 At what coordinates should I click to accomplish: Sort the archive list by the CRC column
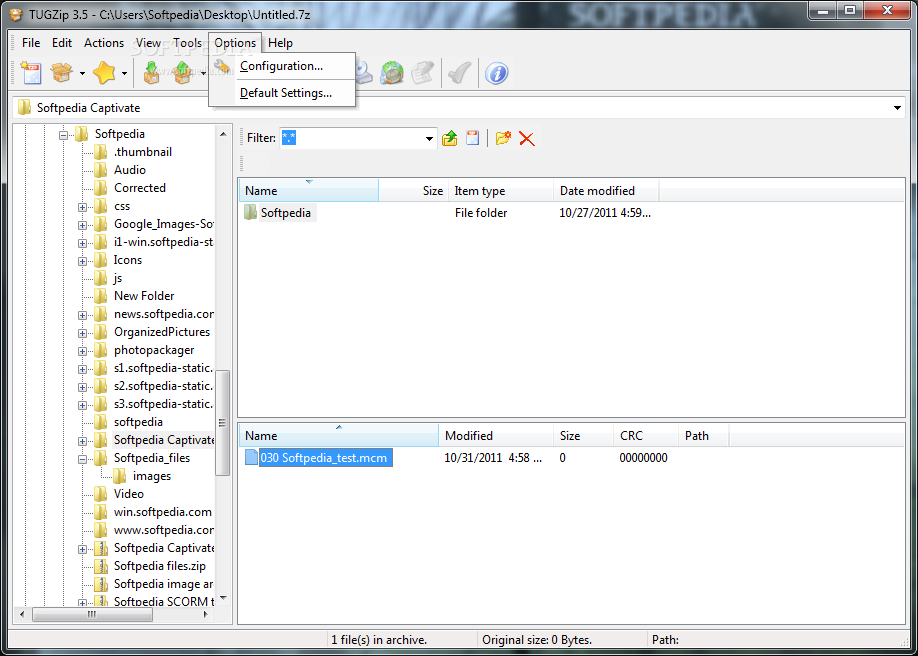[x=646, y=436]
